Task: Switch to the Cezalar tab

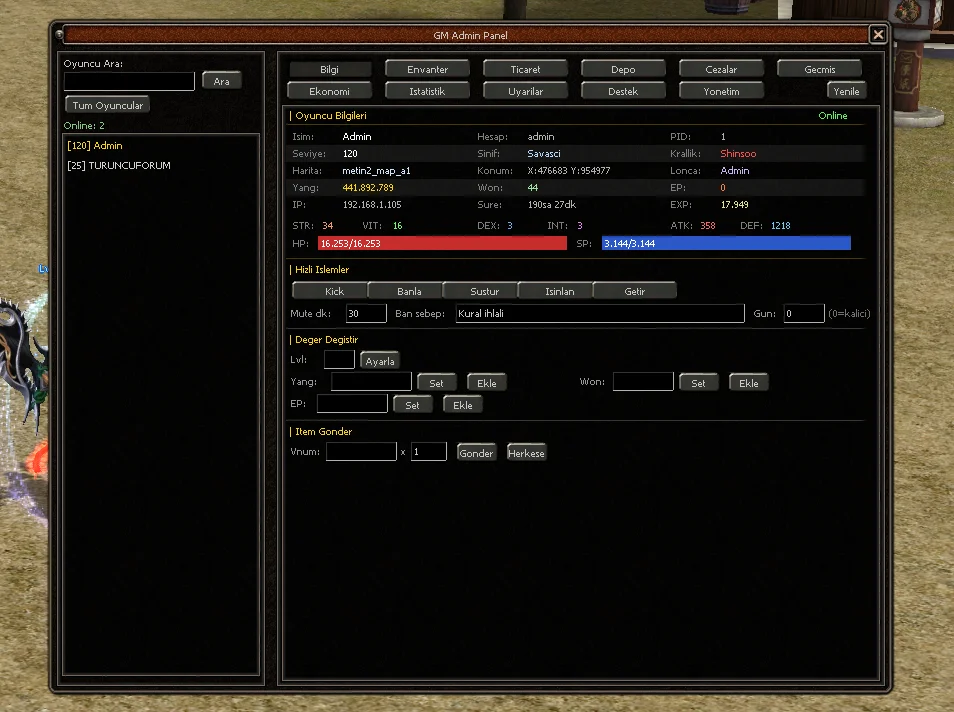Action: pyautogui.click(x=721, y=69)
